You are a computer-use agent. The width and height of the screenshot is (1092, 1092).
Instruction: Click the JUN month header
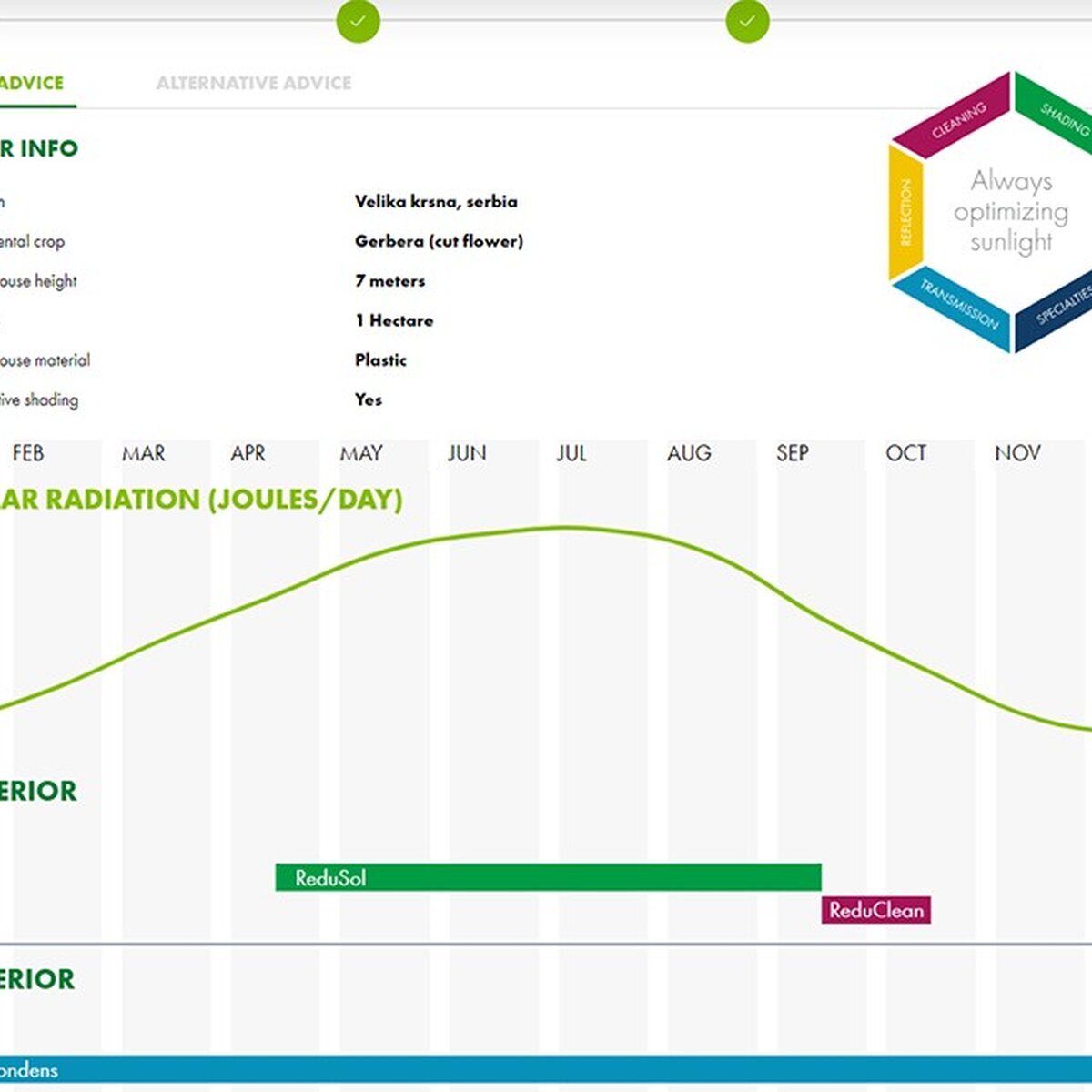[467, 453]
